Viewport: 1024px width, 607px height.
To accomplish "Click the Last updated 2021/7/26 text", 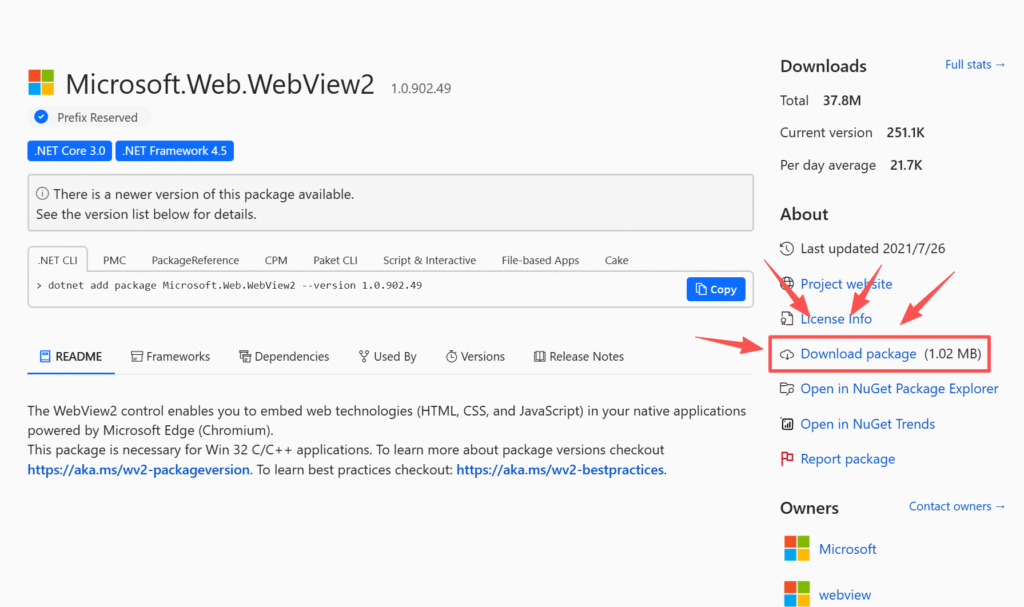I will [872, 248].
